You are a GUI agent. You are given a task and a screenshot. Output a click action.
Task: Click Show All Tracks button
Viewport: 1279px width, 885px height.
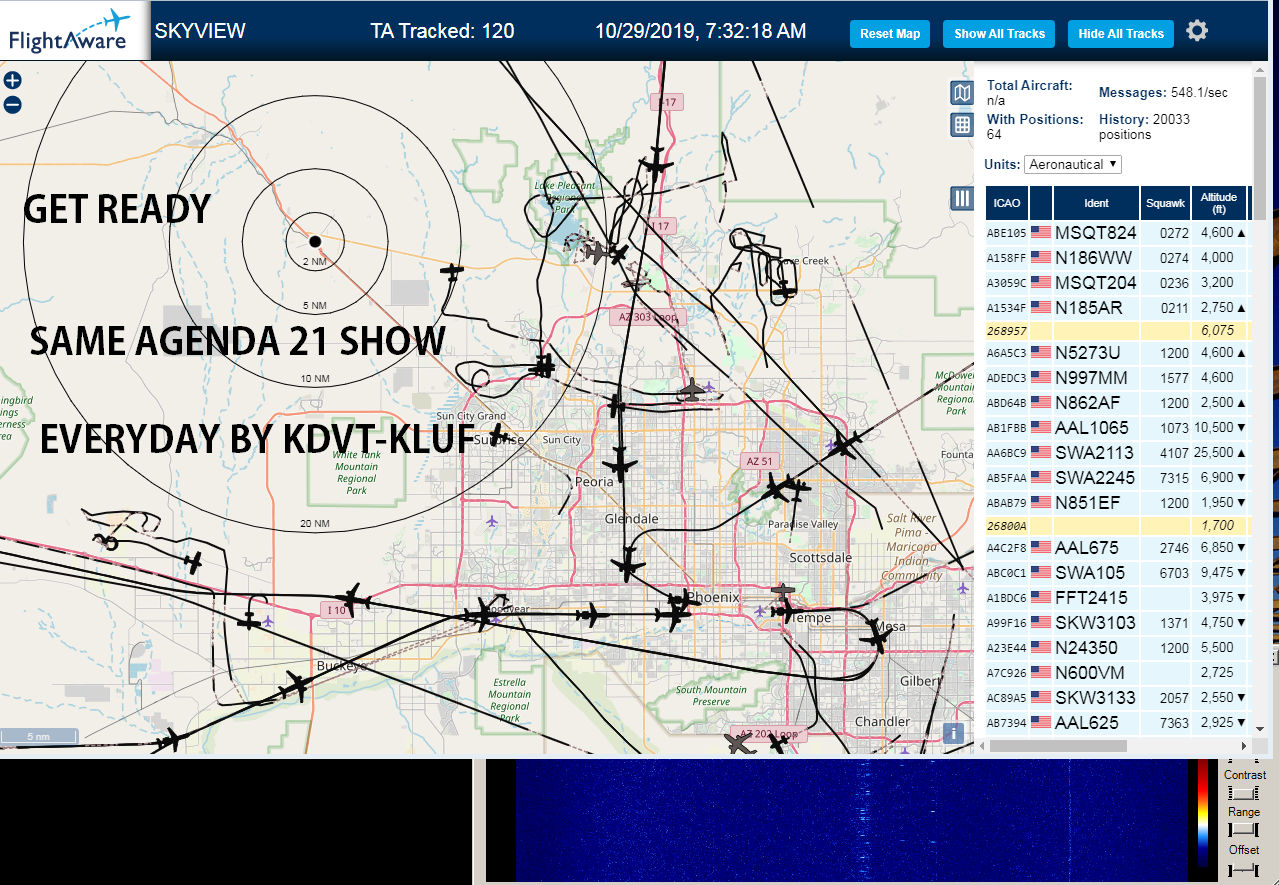point(999,33)
